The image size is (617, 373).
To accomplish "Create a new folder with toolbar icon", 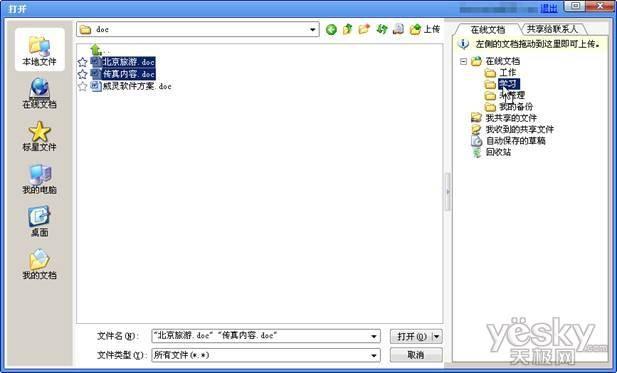I will (x=364, y=29).
